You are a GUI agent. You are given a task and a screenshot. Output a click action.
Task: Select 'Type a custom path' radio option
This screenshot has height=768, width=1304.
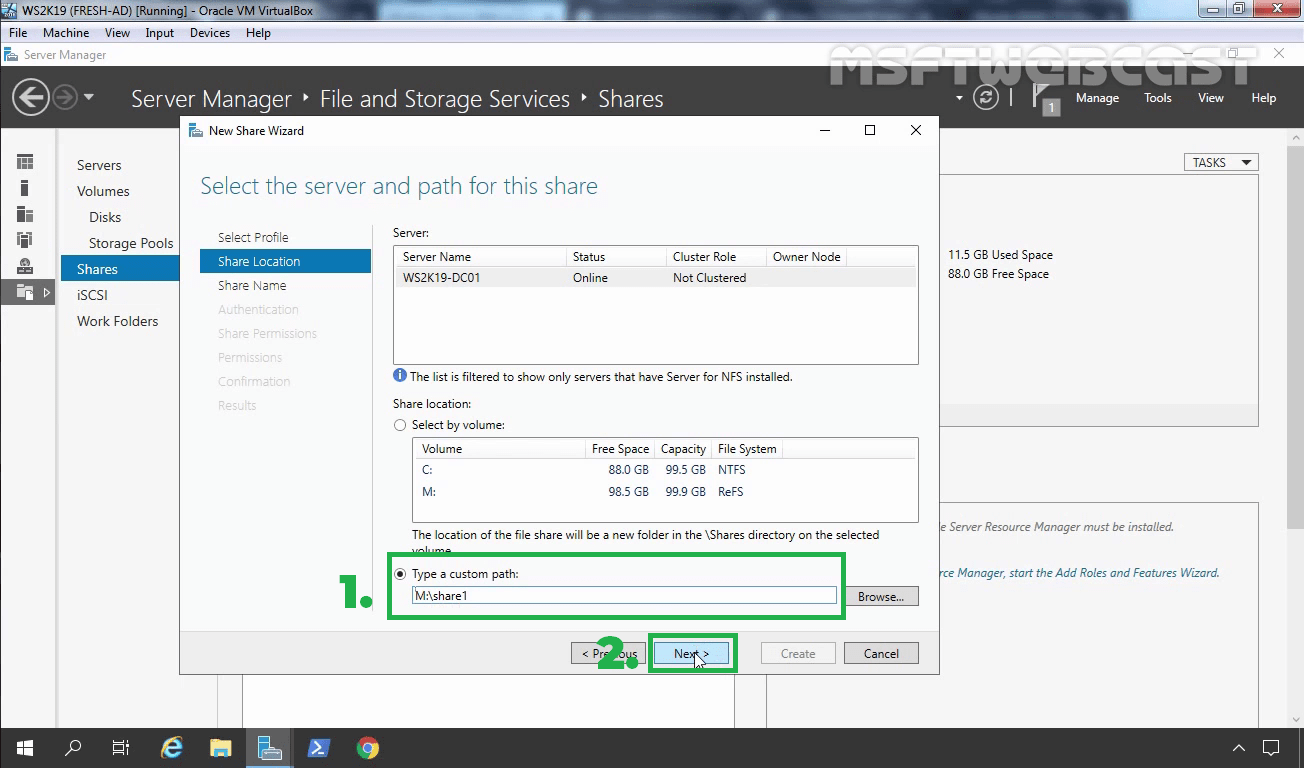pos(401,574)
